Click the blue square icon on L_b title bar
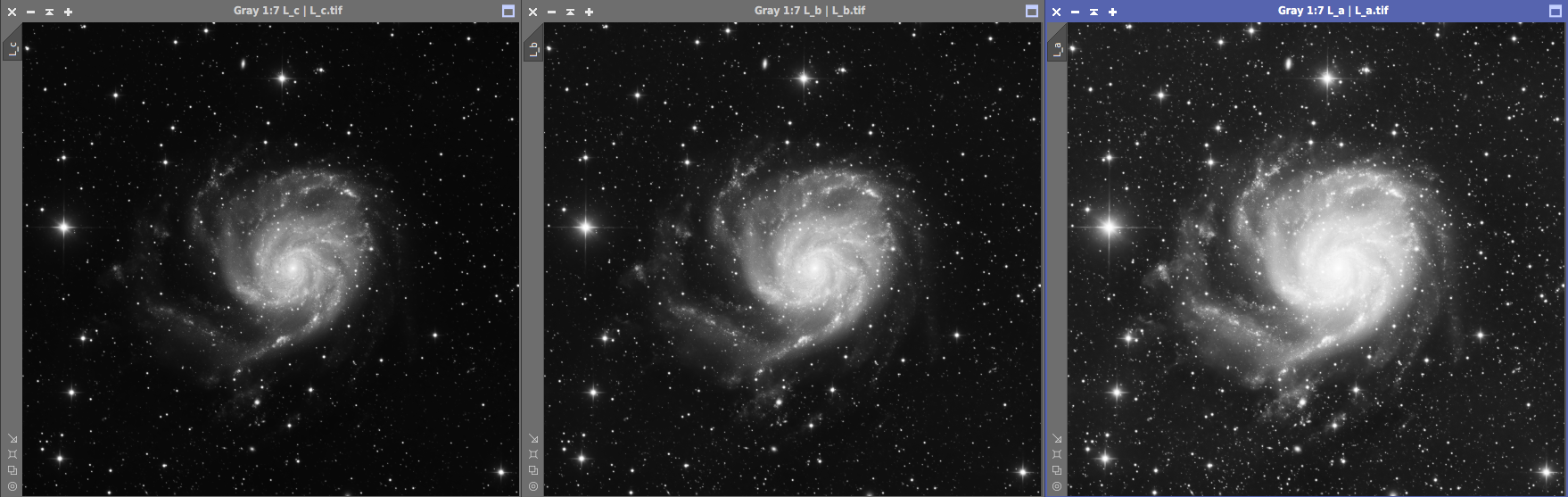 point(1032,12)
